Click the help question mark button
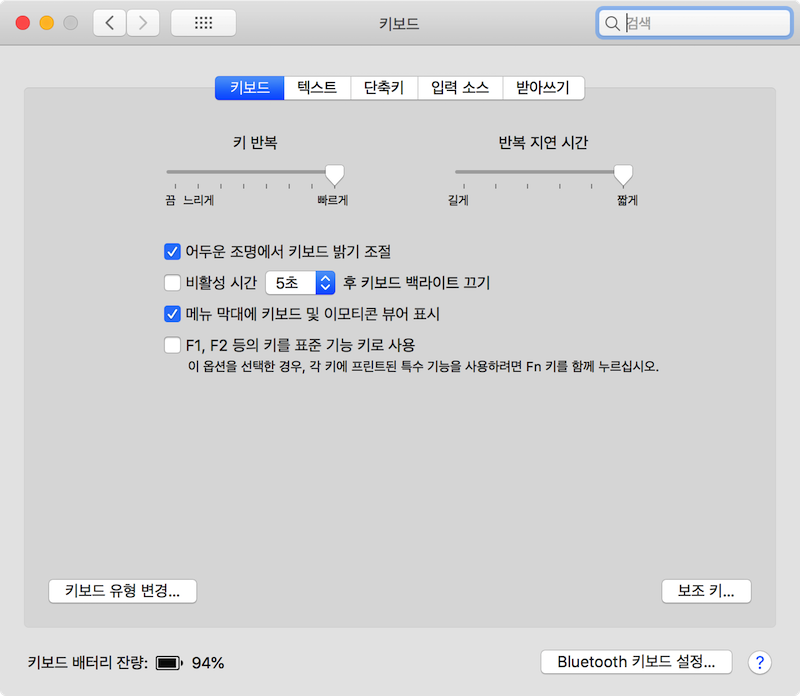This screenshot has height=696, width=800. coord(759,662)
